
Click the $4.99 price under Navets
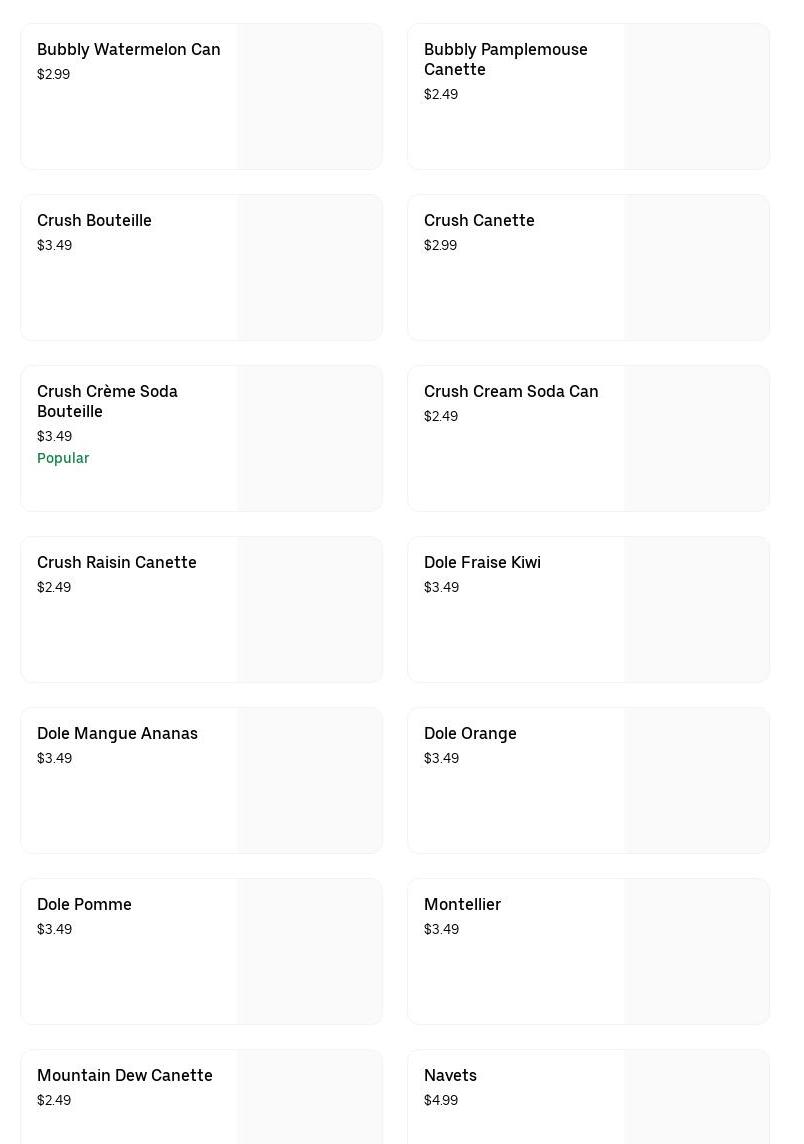(441, 1101)
